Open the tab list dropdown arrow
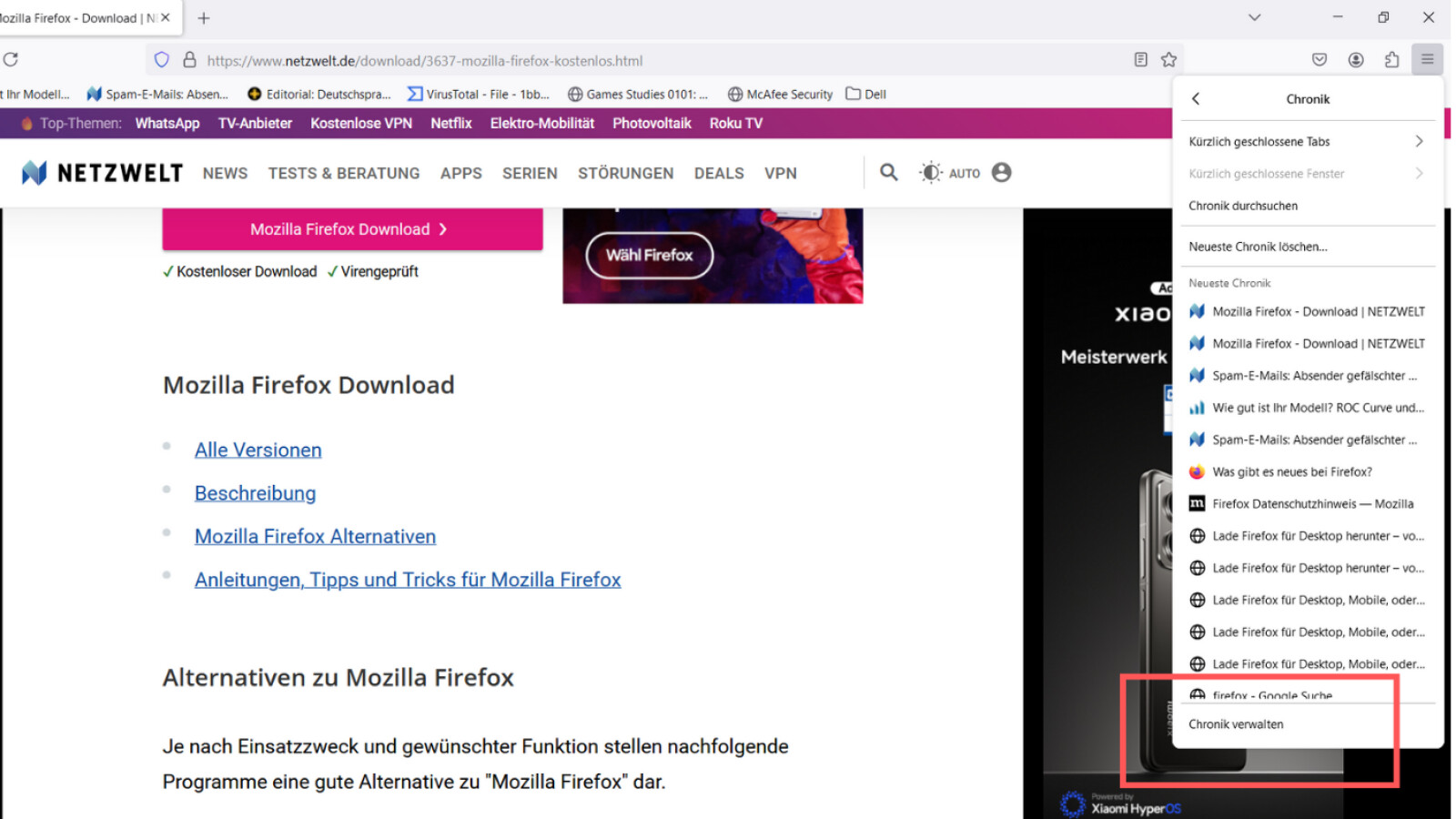This screenshot has width=1456, height=819. coord(1254,17)
